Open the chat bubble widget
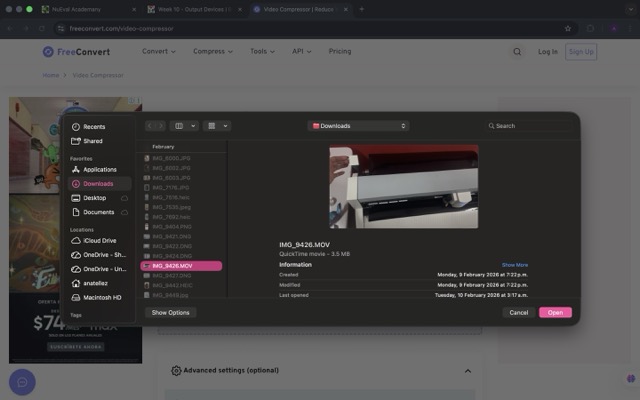The height and width of the screenshot is (400, 640). point(22,382)
